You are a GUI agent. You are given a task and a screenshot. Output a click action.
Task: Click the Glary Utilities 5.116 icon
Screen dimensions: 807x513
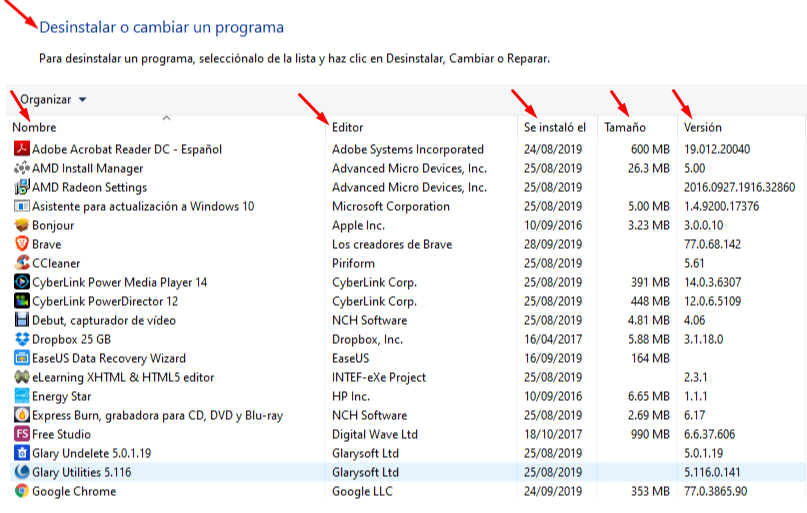[x=22, y=472]
